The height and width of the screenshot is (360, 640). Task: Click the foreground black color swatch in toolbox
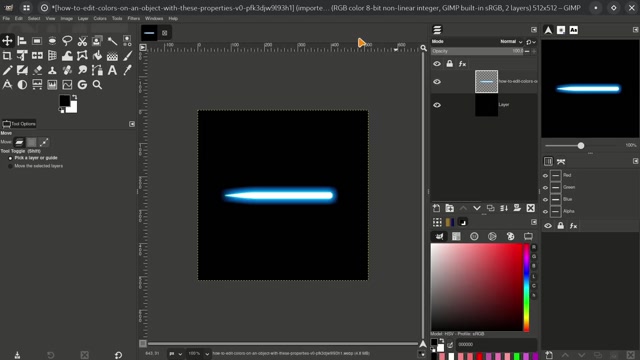tap(64, 100)
